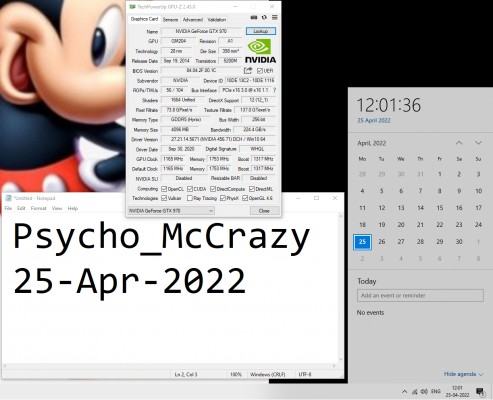Click the Ln 2, Col 3 status entry
Viewport: 493px width, 400px height.
coord(186,374)
